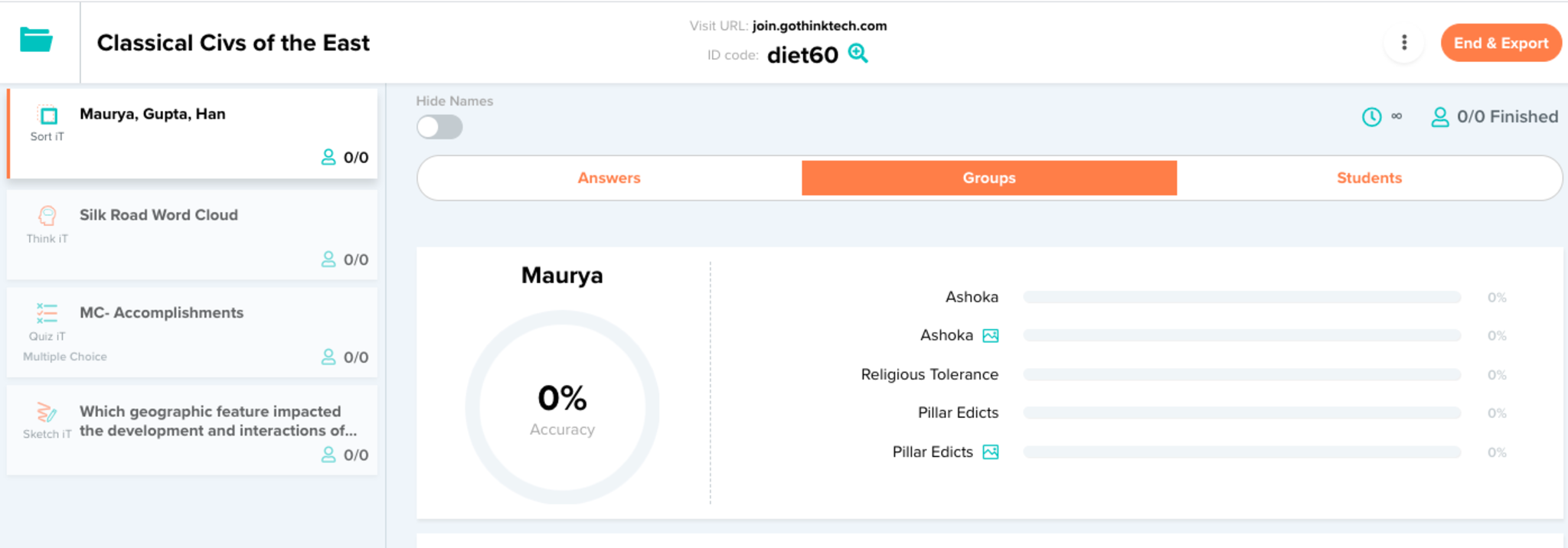Screen dimensions: 1568x548
Task: Click the Sketch iT pencil icon
Action: (47, 413)
